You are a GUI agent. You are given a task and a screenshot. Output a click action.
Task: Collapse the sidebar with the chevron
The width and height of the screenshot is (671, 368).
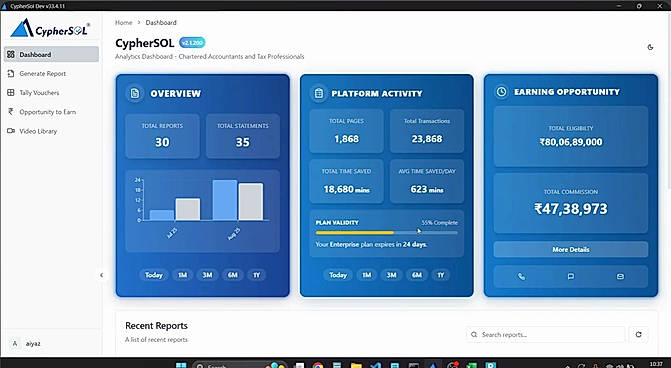tap(101, 275)
